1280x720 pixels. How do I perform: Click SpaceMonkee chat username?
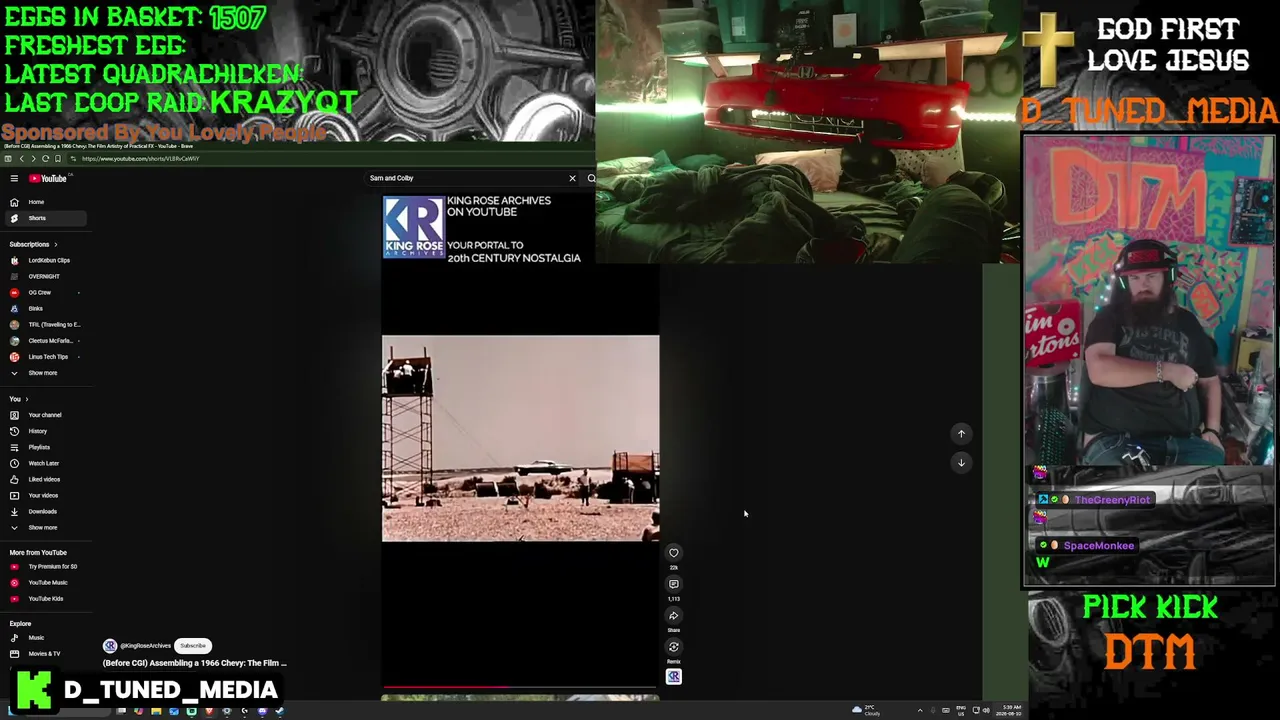click(x=1099, y=546)
